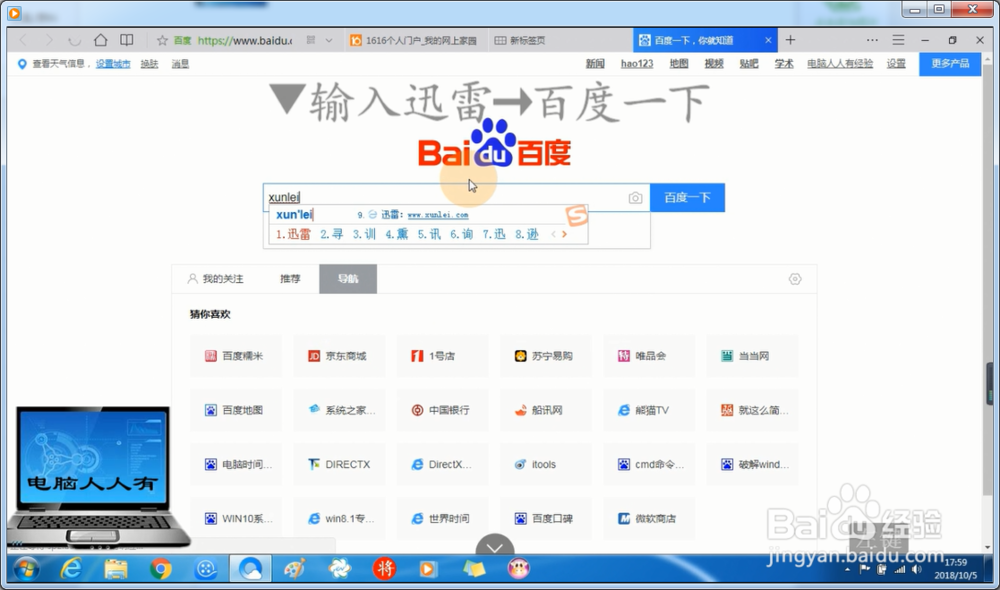Click the 换肤 link
Viewport: 1000px width, 590px height.
[149, 64]
